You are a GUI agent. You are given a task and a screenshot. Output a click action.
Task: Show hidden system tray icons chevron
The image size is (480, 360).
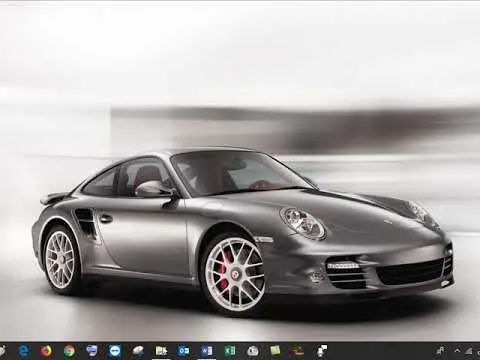[457, 351]
